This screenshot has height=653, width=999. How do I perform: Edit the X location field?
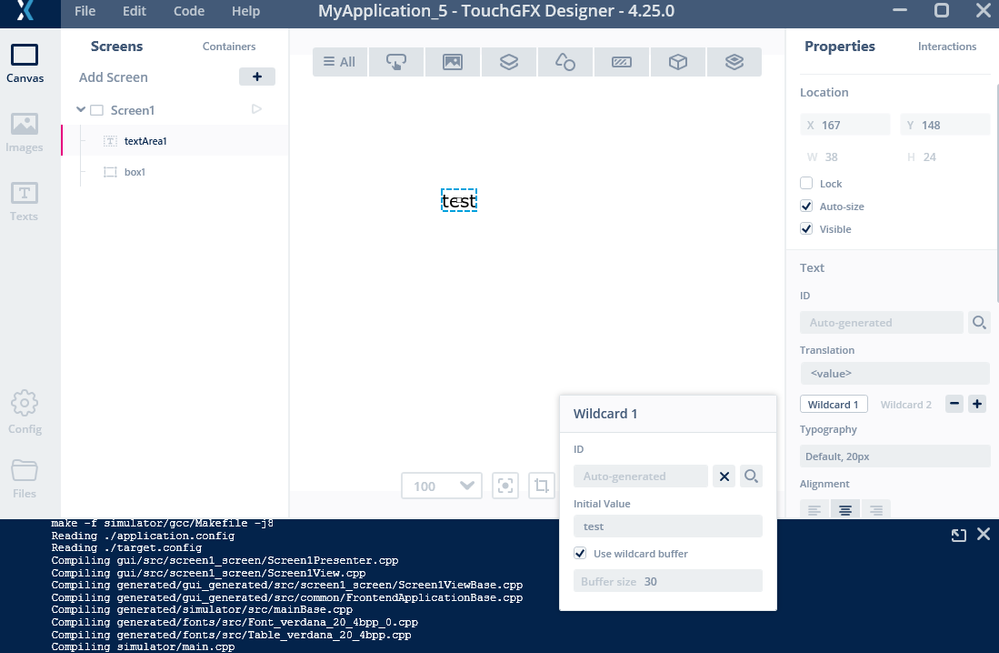coord(845,125)
